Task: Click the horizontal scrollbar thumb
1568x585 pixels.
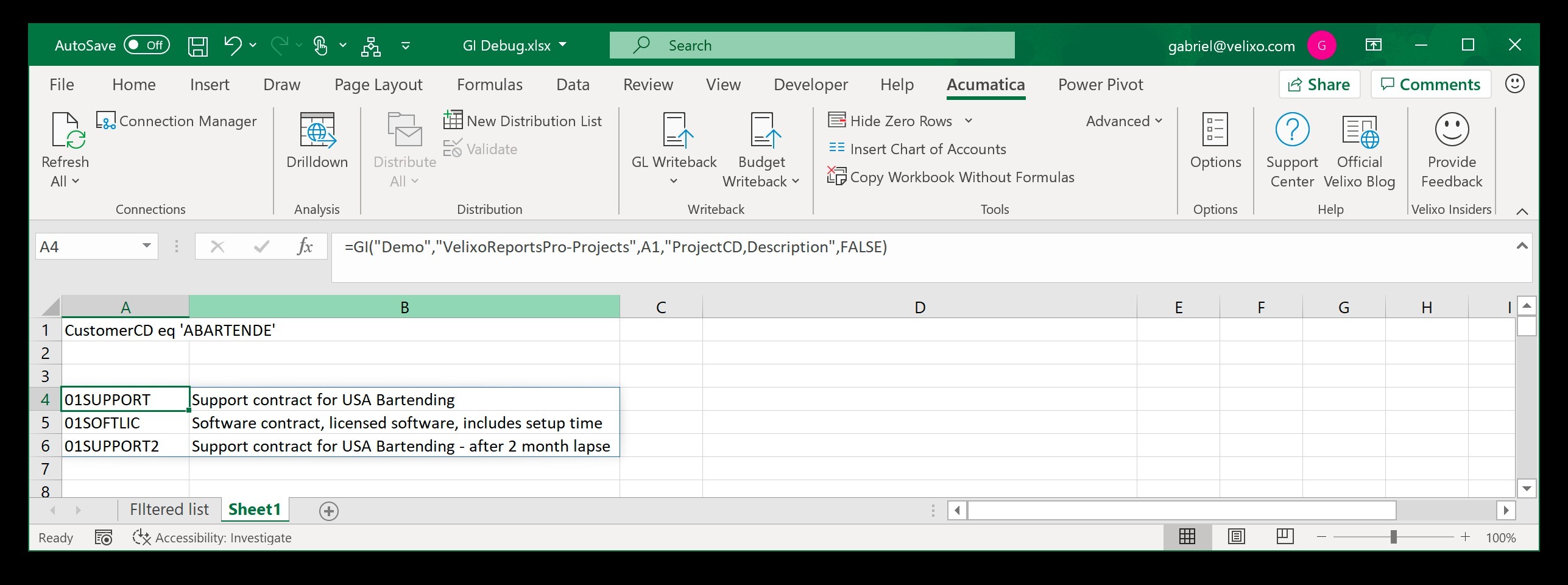Action: pyautogui.click(x=1182, y=510)
